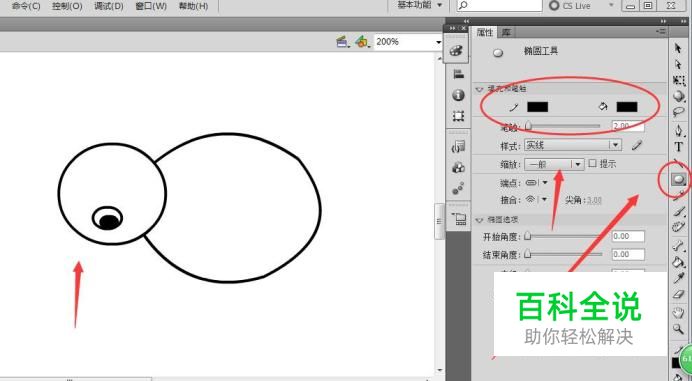Select the 3D Rotation tool
Screen dimensions: 692x381
(x=679, y=96)
